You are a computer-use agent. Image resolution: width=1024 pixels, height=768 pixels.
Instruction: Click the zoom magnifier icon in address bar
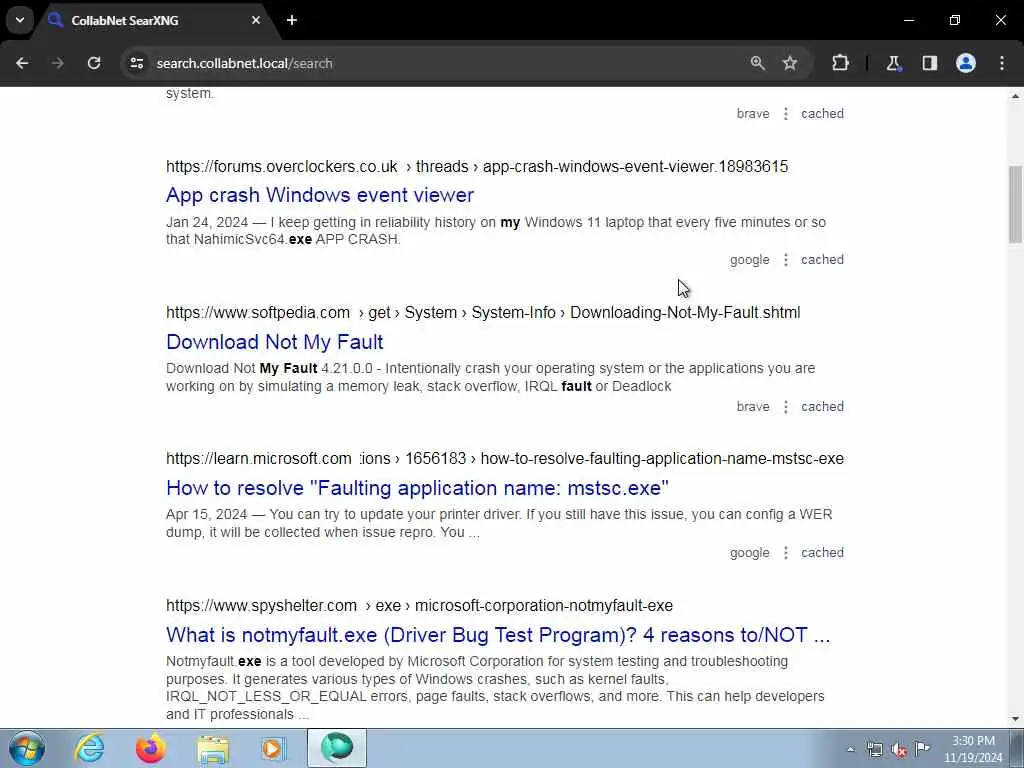[x=758, y=63]
